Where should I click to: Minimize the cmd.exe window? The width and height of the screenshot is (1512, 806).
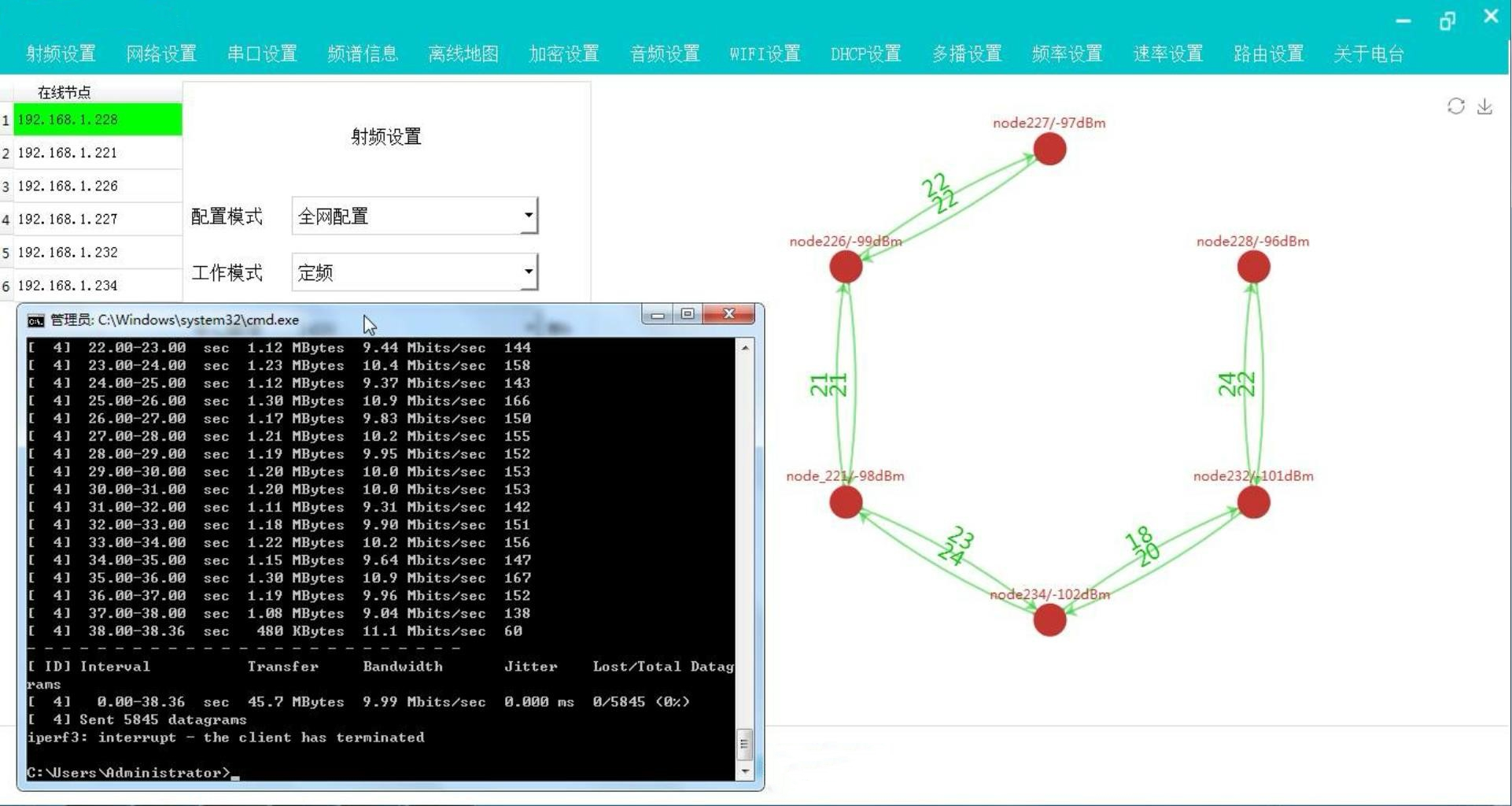(658, 315)
